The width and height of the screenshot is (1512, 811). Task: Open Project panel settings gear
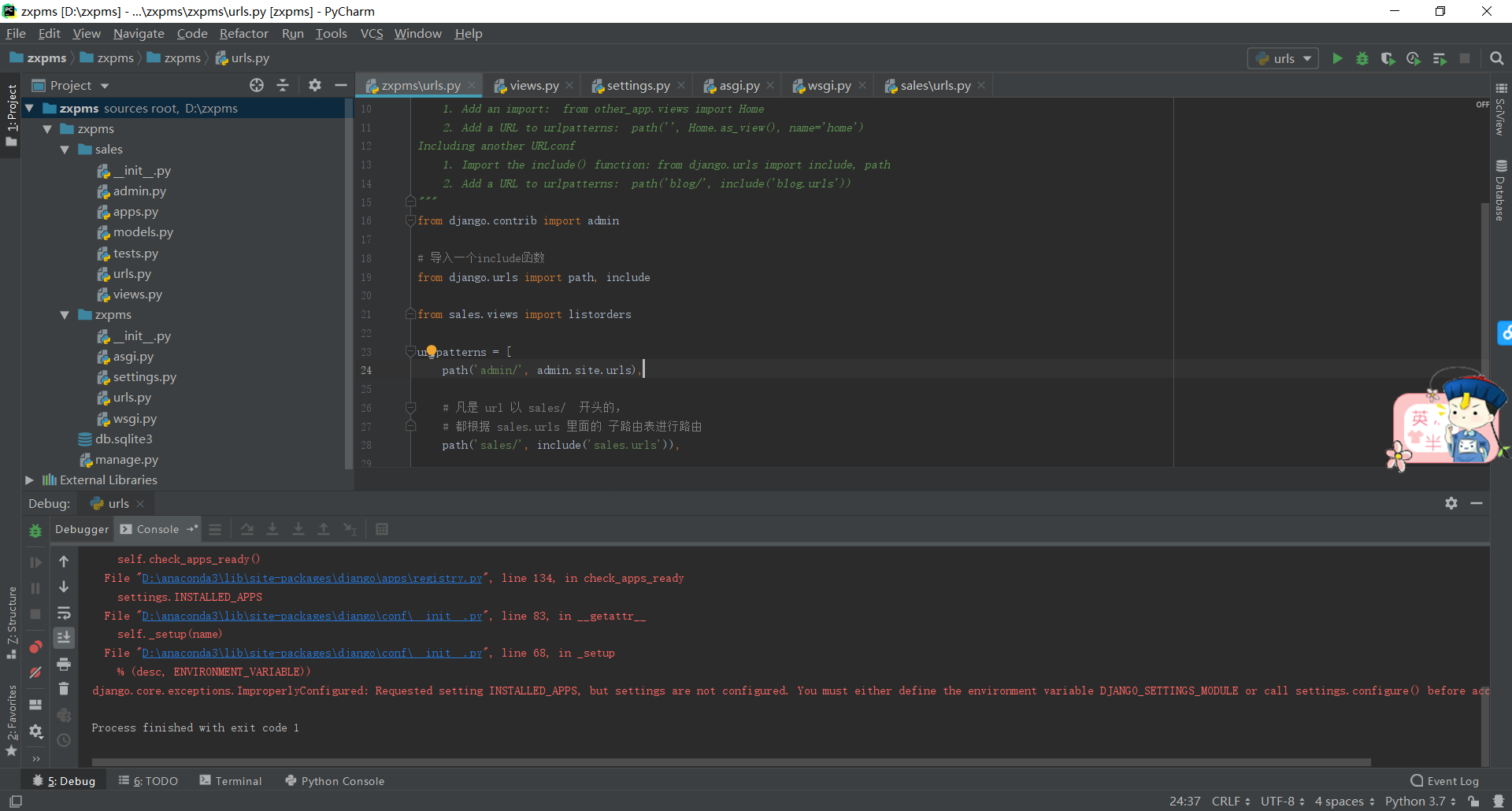(315, 85)
